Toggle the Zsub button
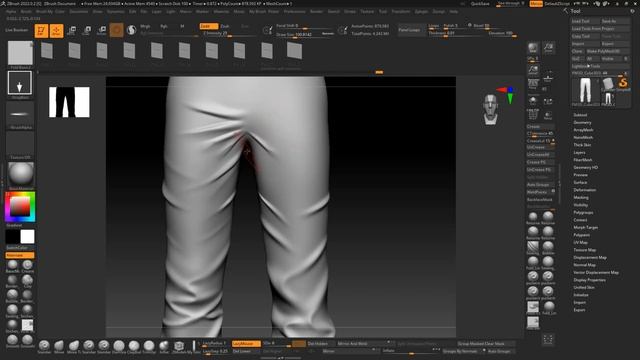Viewport: 640px width, 360px height. pyautogui.click(x=225, y=26)
